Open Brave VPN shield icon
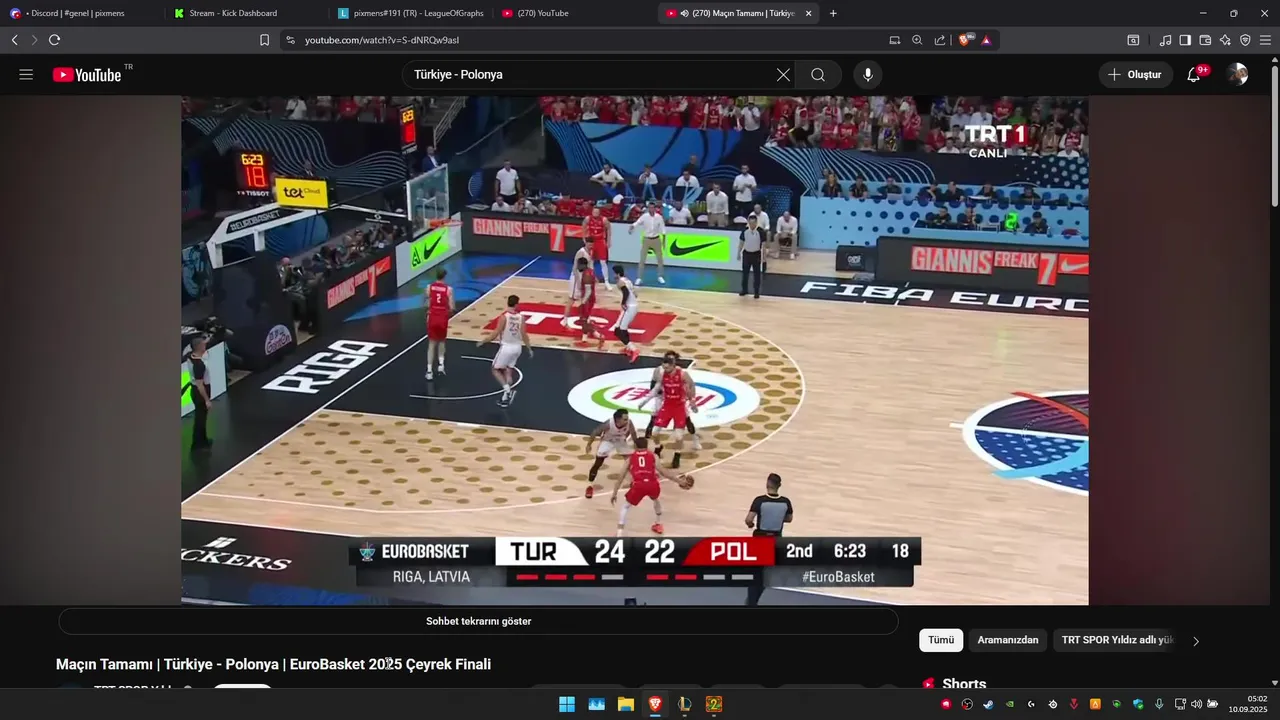1280x720 pixels. (x=1245, y=40)
